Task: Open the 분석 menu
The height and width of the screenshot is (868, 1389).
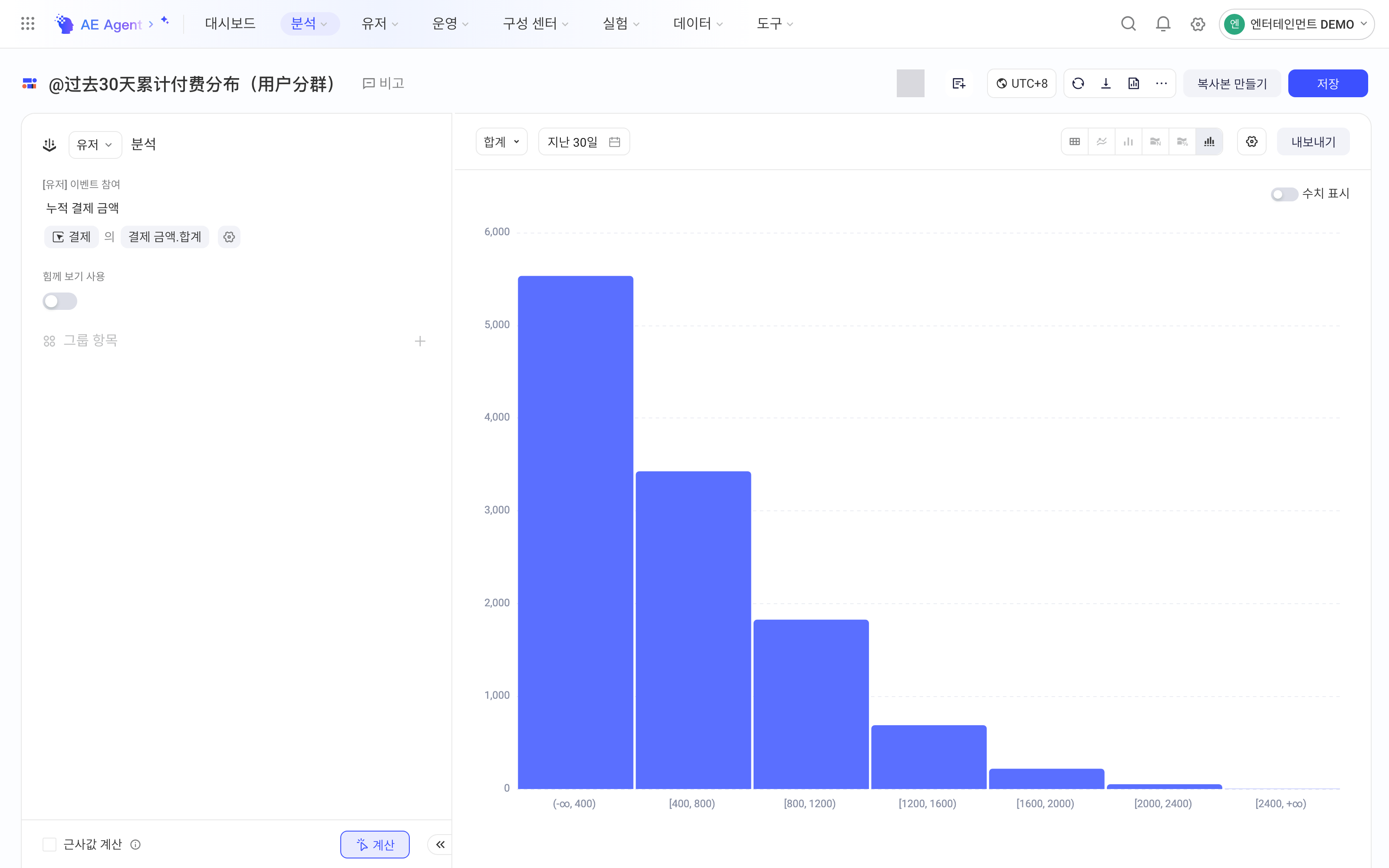Action: (309, 23)
